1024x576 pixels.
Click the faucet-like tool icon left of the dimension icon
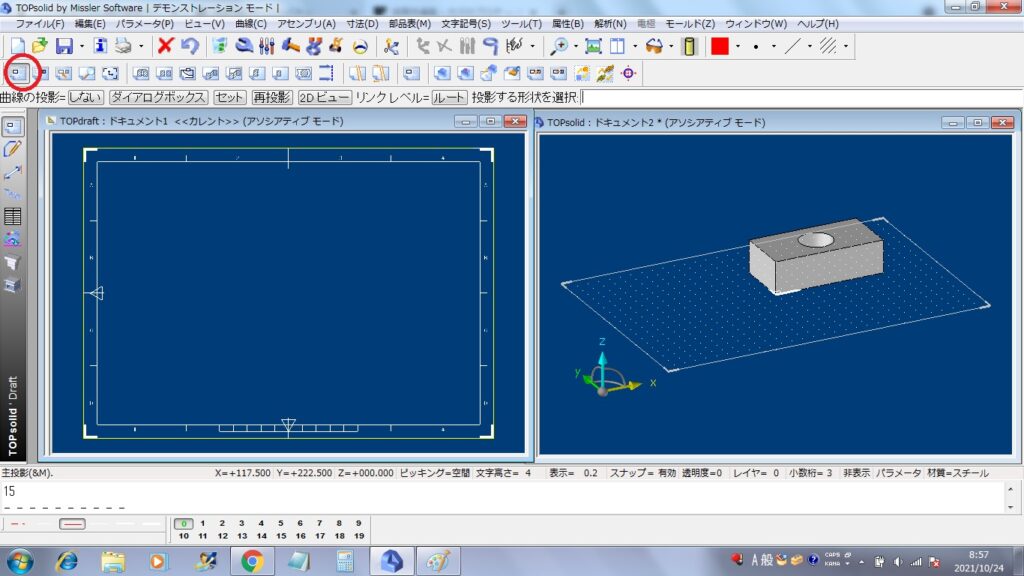[x=490, y=46]
